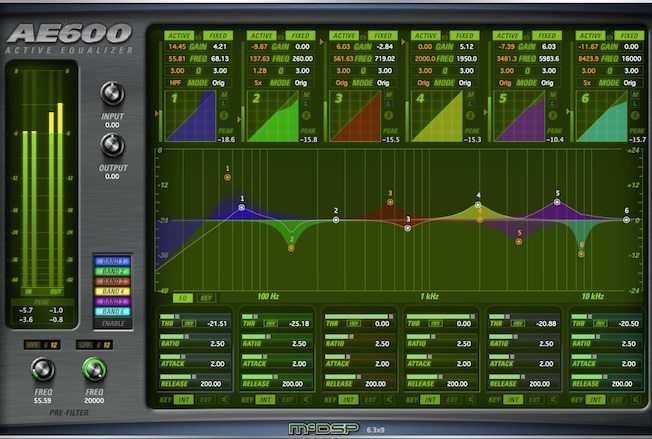
Task: Click the OUTPUT gain knob
Action: click(113, 146)
